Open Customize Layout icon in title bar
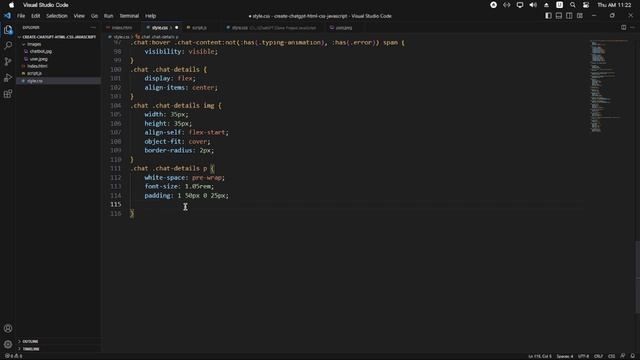Screen dimensions: 640x360 click(580, 16)
